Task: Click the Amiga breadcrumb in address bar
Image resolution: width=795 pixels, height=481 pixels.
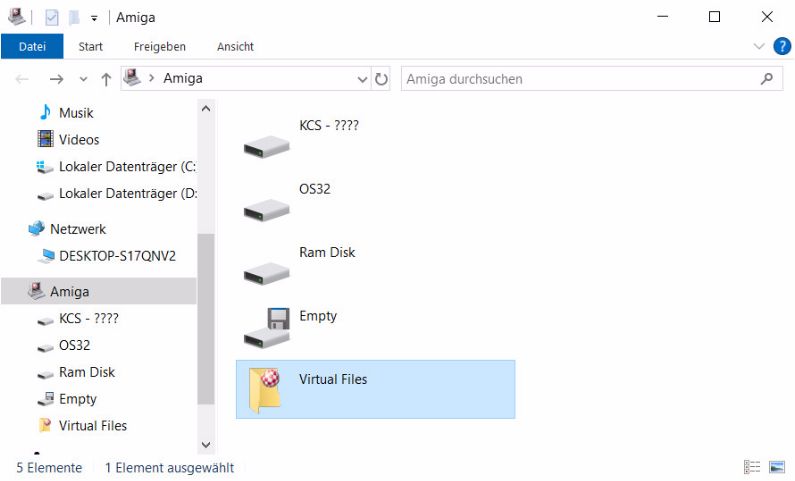Action: click(183, 79)
